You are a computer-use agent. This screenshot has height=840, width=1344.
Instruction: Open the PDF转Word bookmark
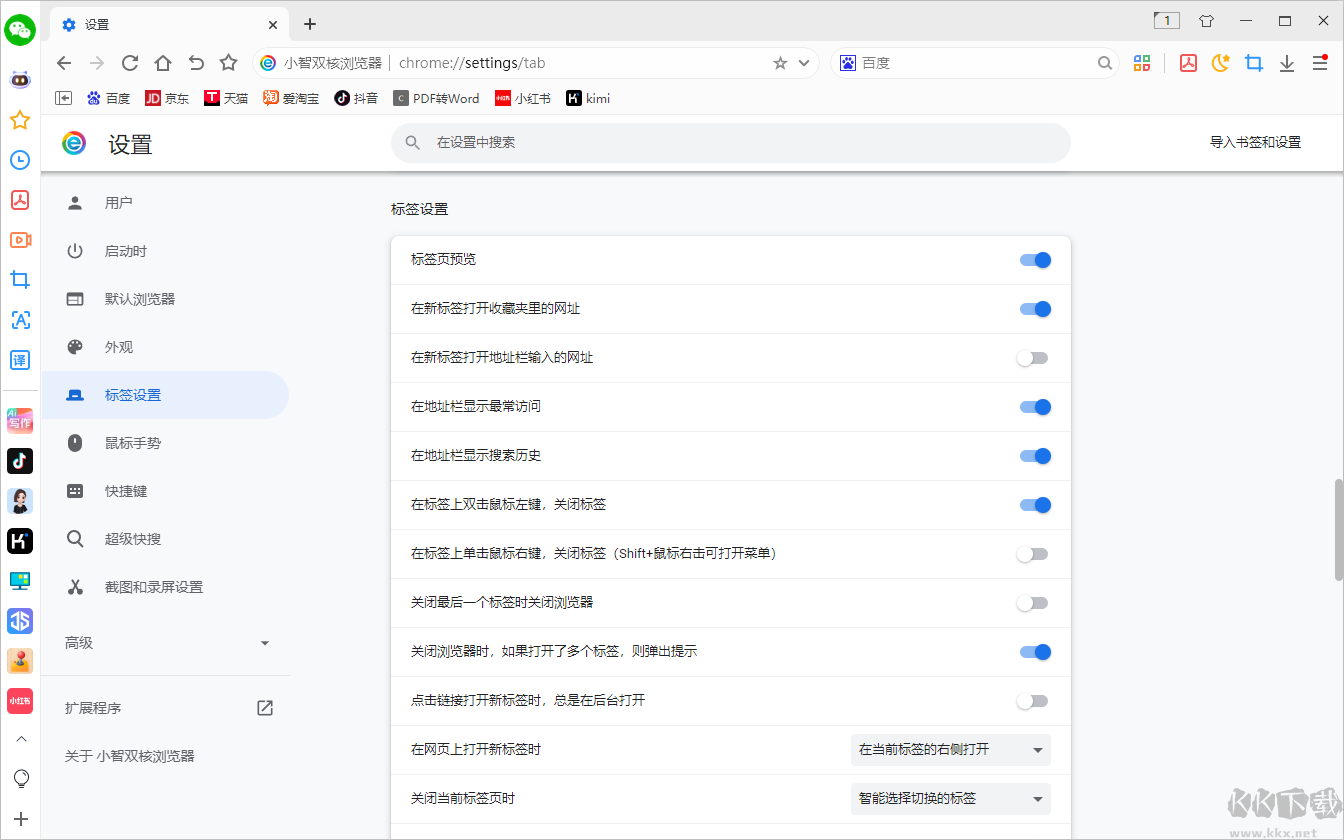tap(436, 98)
